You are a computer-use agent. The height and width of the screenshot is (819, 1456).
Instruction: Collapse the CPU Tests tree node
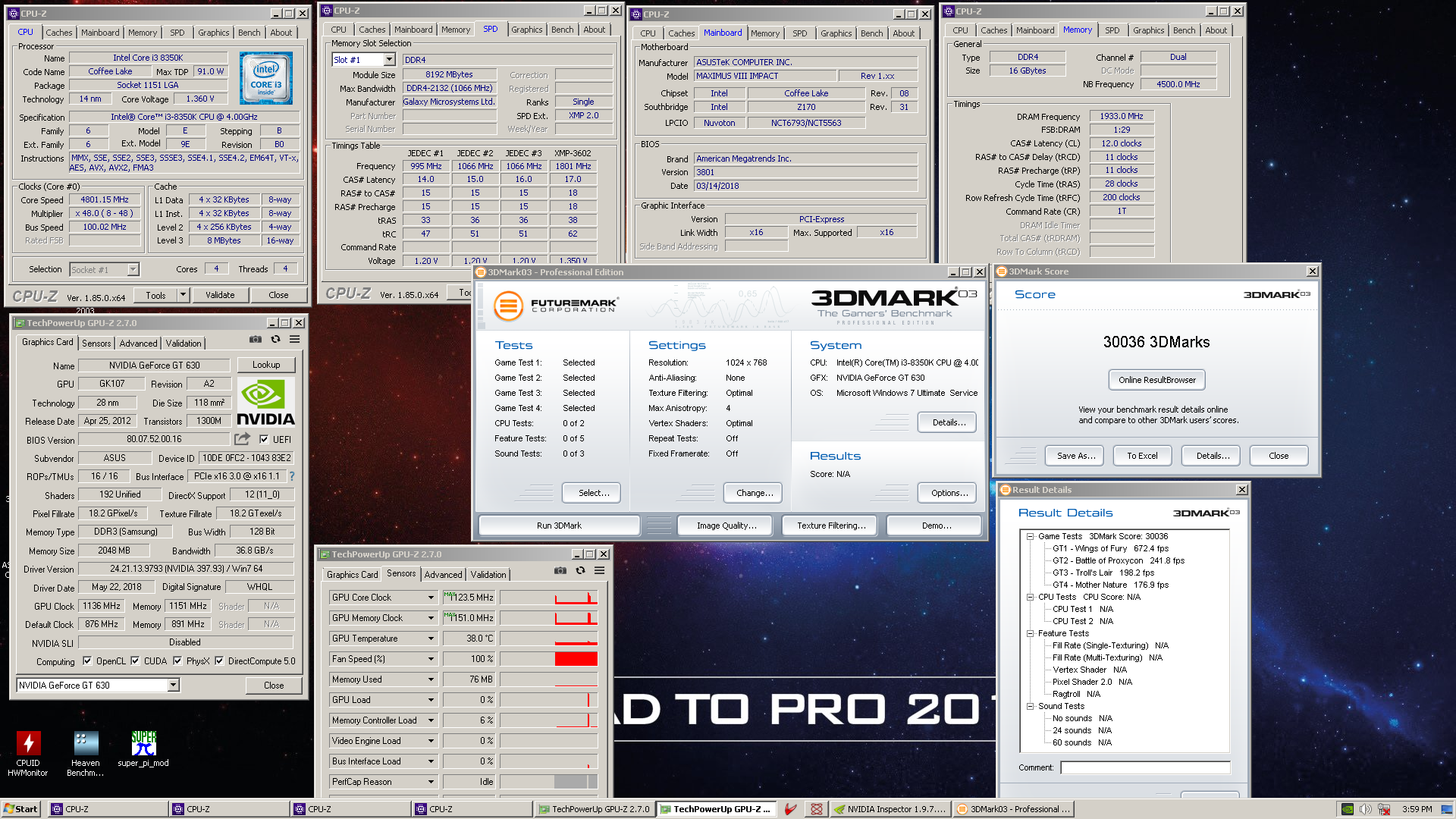click(1030, 597)
